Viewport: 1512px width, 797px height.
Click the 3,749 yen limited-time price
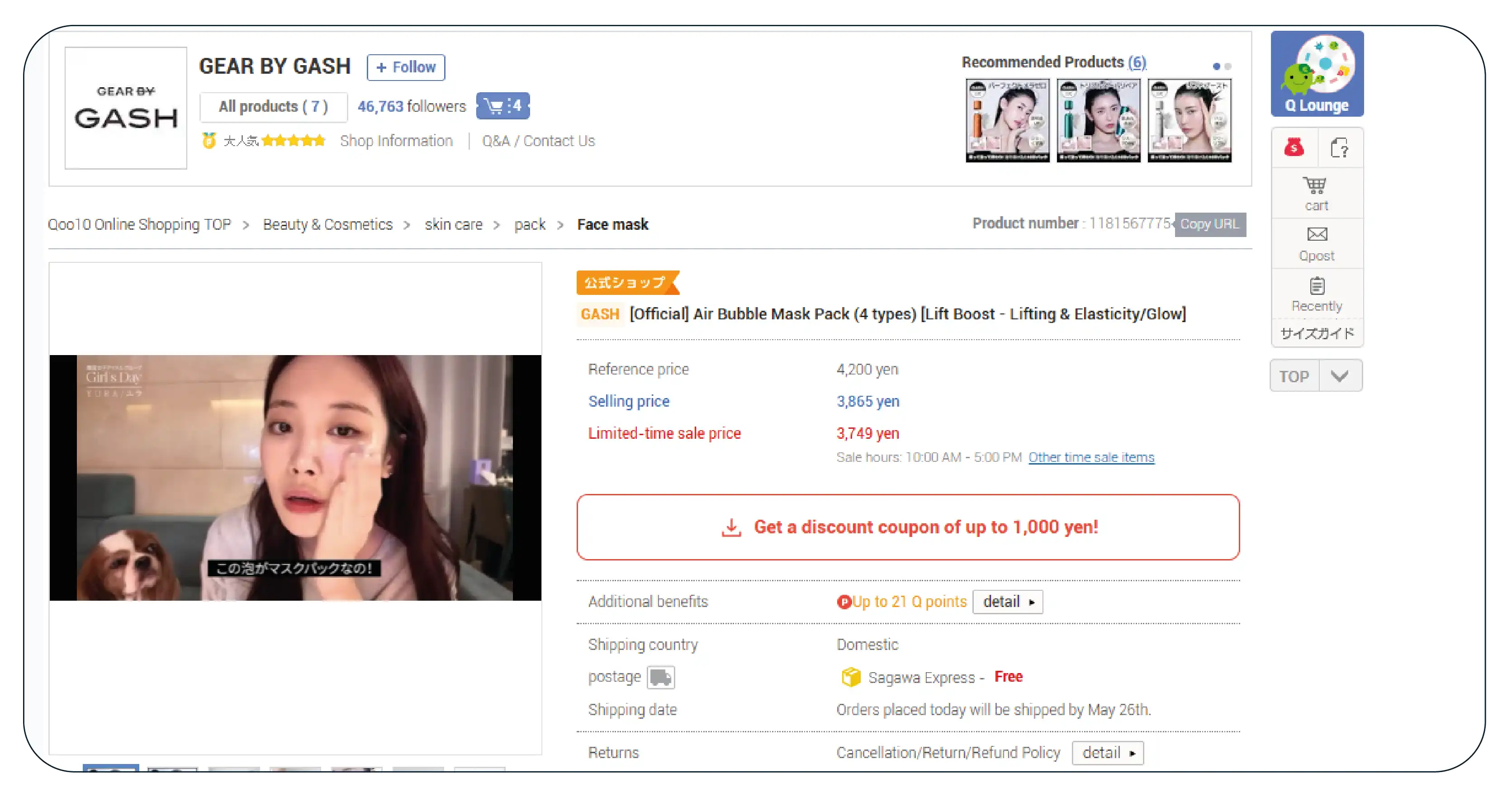tap(867, 433)
